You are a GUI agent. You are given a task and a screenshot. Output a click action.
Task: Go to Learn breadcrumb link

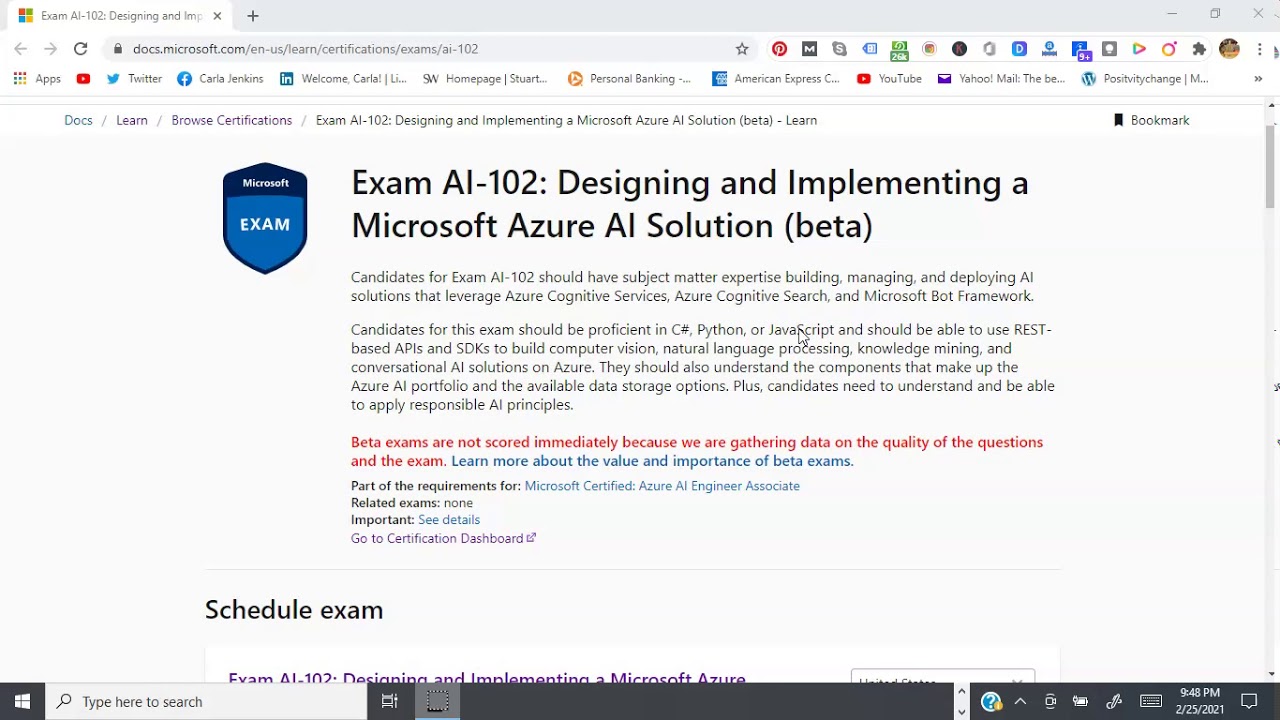click(x=132, y=120)
